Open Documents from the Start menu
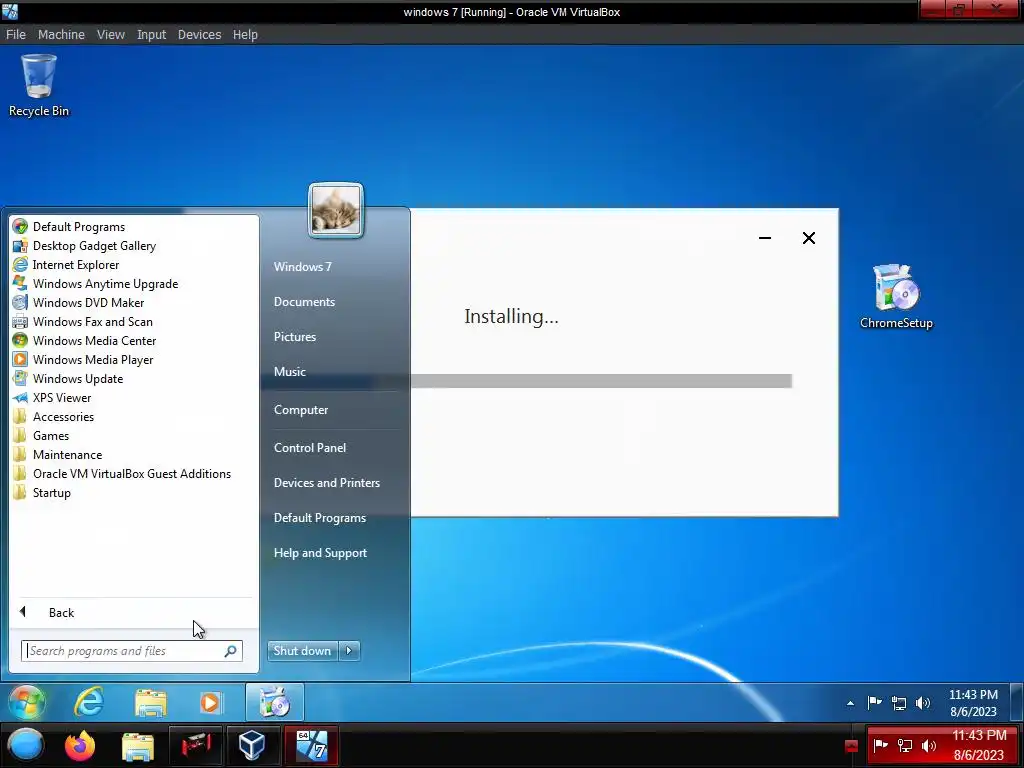Viewport: 1024px width, 768px height. [x=304, y=302]
